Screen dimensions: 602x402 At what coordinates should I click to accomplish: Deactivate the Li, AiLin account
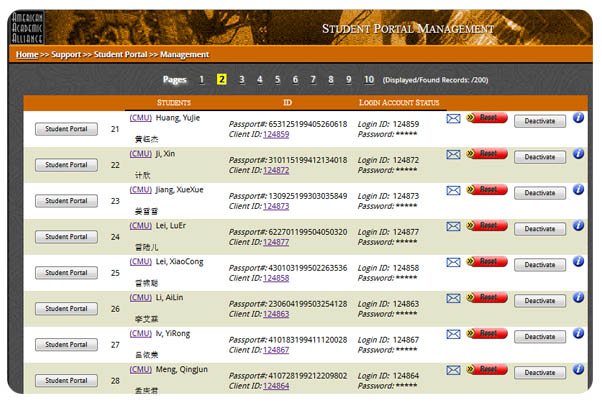(x=540, y=301)
